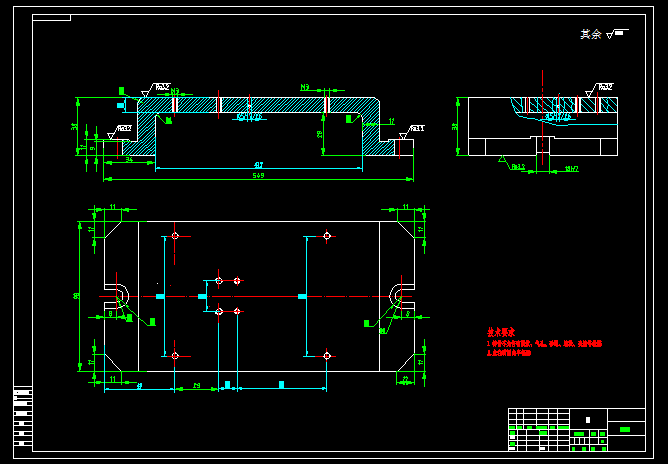Click the right "N3" label above section view
This screenshot has height=464, width=668.
[x=305, y=87]
